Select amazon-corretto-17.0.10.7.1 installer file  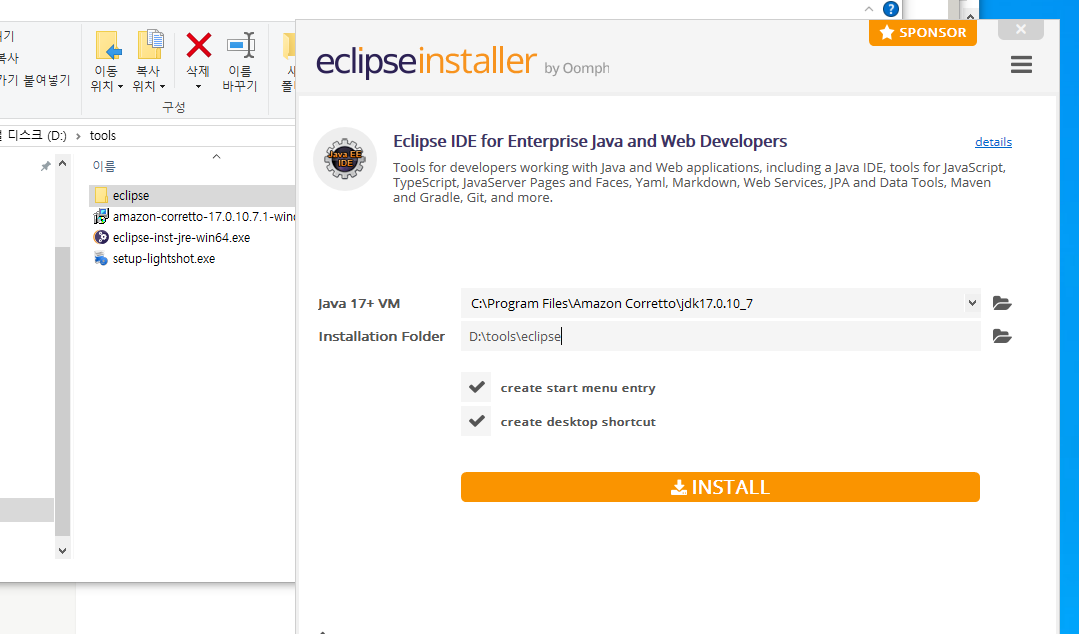[x=192, y=217]
